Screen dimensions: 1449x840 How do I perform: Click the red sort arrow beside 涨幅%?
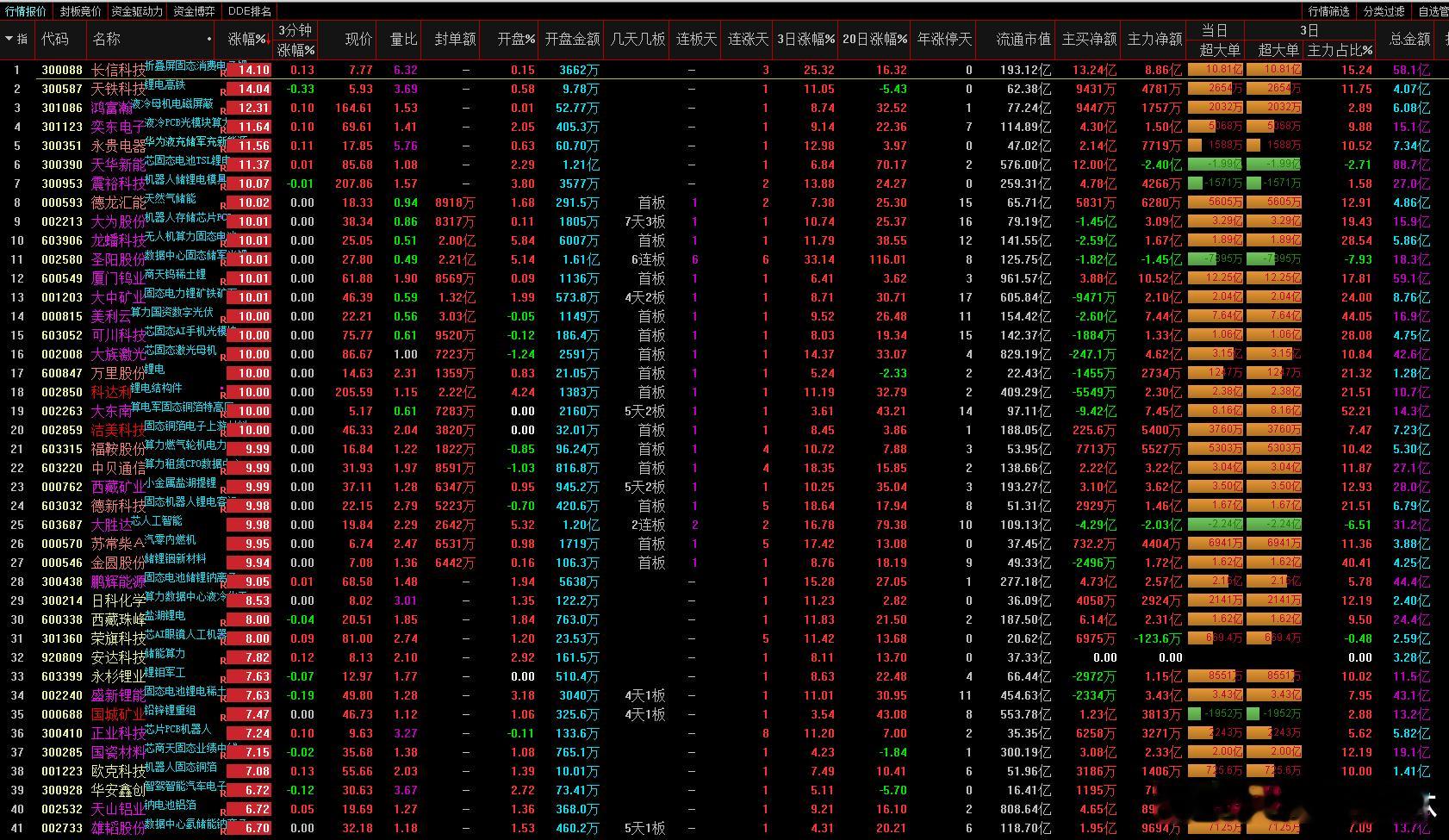[269, 40]
